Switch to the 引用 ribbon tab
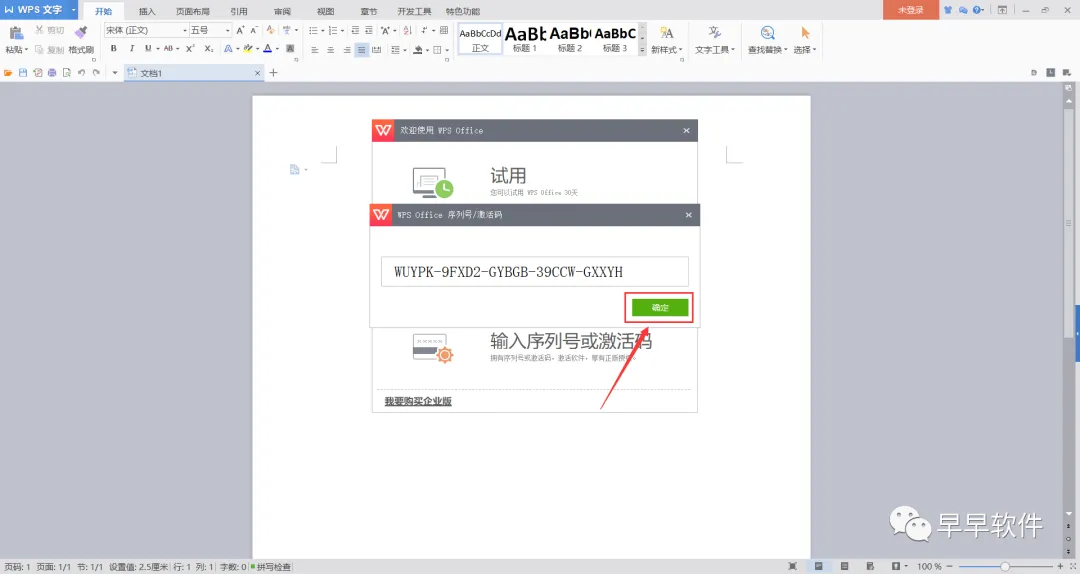Screen dimensions: 1080x574 238,11
